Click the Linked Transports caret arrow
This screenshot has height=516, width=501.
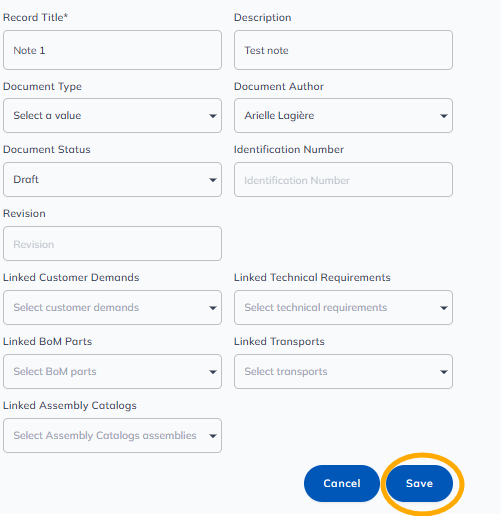click(444, 372)
